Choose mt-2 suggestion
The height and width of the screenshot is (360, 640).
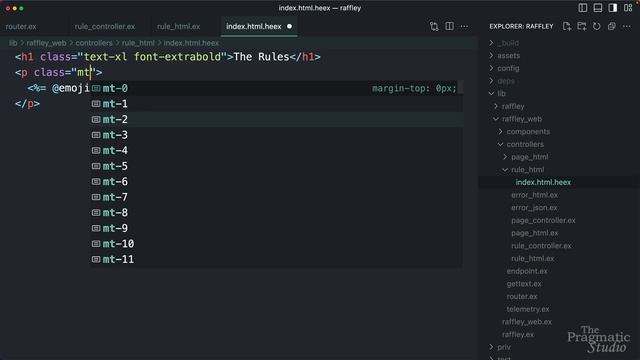(x=276, y=119)
